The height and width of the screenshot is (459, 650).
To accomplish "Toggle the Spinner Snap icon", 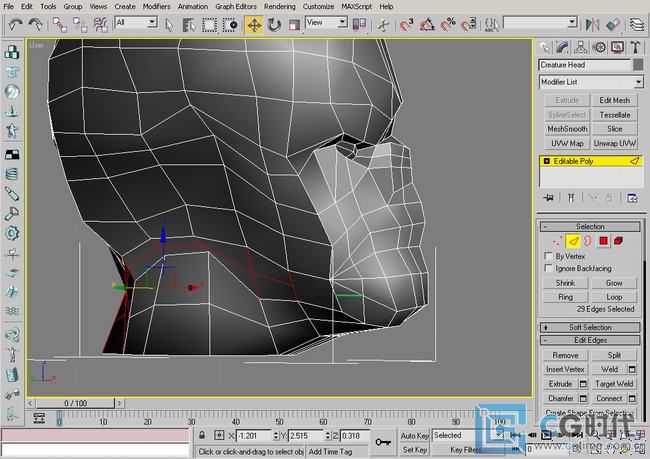I will (x=468, y=25).
